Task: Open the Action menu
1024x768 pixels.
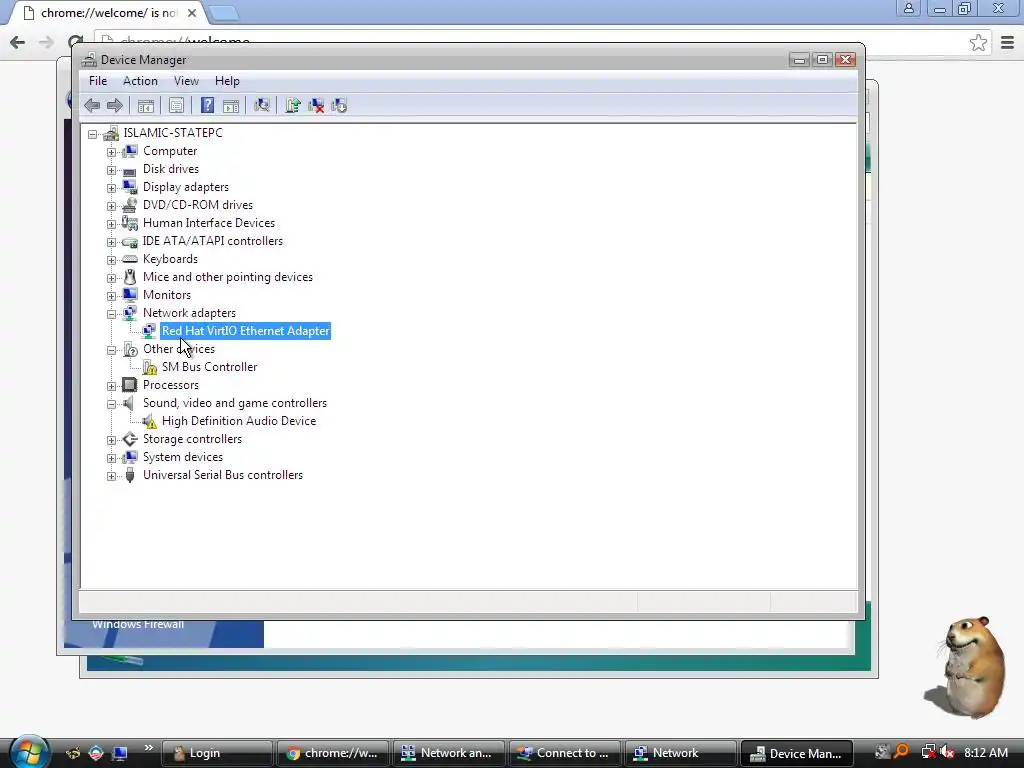Action: pos(140,81)
